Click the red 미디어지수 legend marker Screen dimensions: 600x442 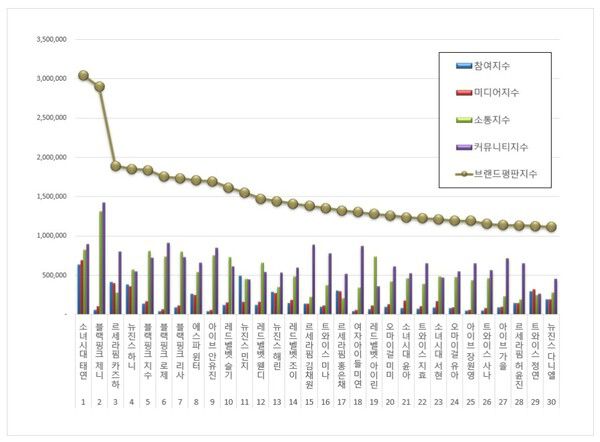pyautogui.click(x=466, y=94)
